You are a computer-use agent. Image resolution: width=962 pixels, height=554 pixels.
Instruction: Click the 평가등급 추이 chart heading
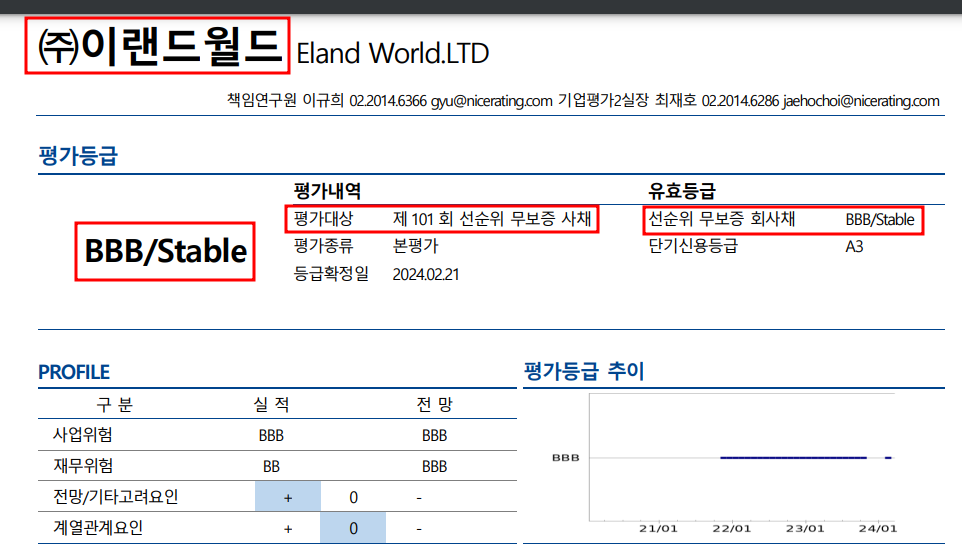584,371
